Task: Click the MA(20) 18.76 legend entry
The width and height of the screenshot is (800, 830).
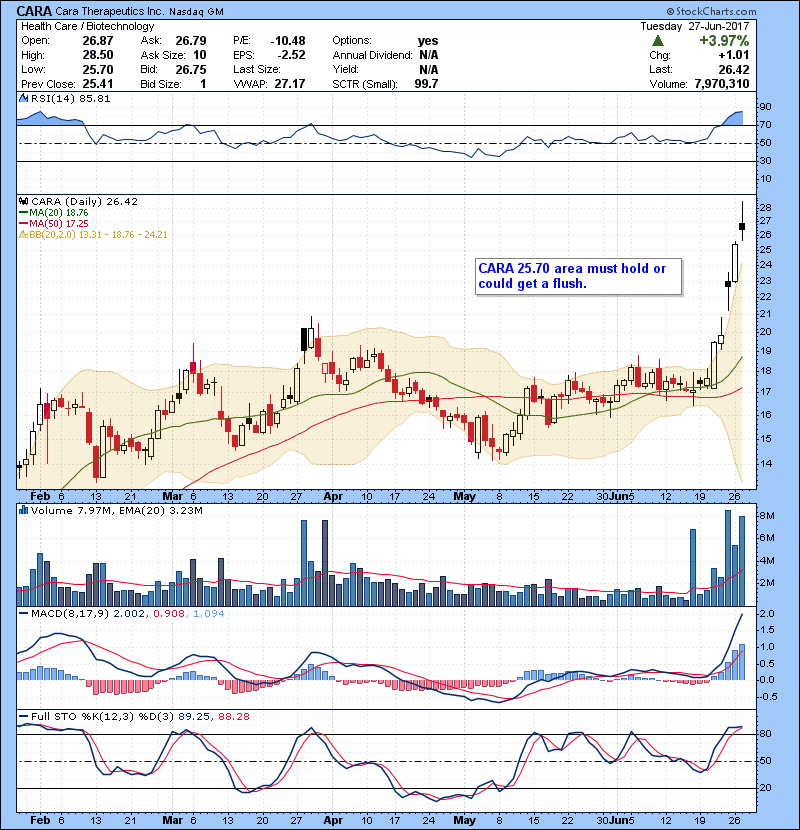Action: click(x=54, y=212)
